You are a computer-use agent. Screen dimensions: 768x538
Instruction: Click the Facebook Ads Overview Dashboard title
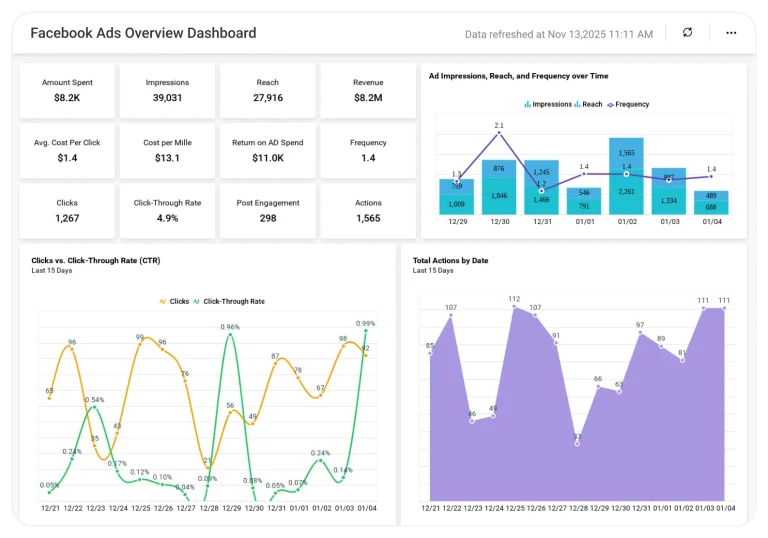(143, 33)
